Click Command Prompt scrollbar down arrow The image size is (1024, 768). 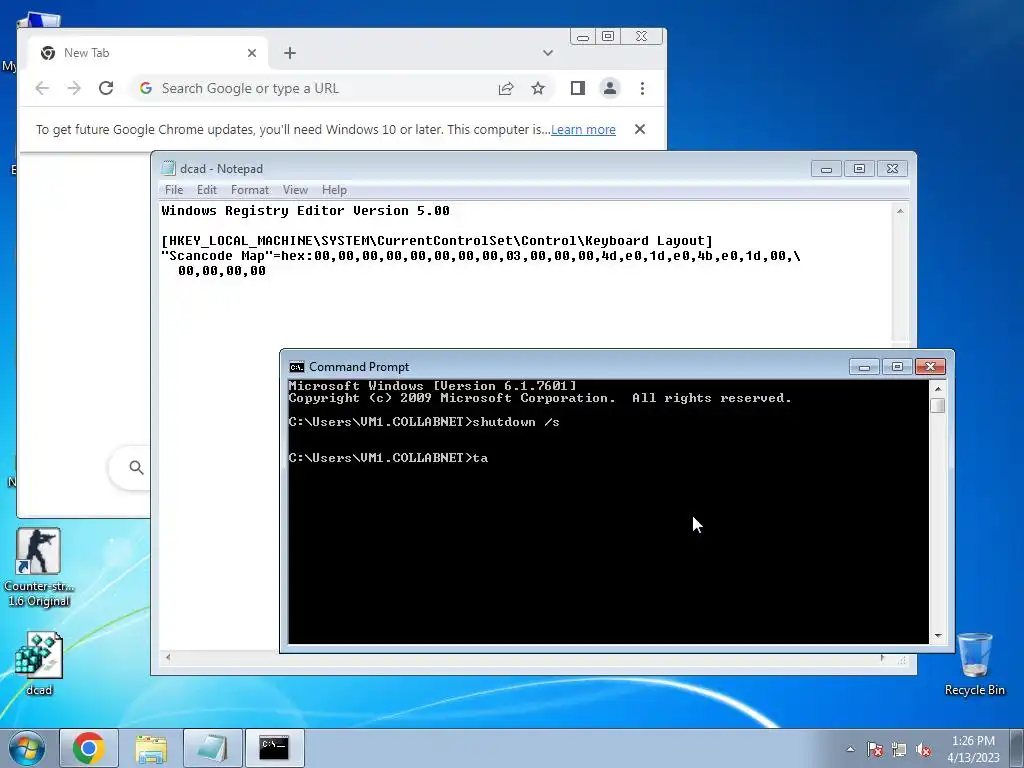pos(938,635)
